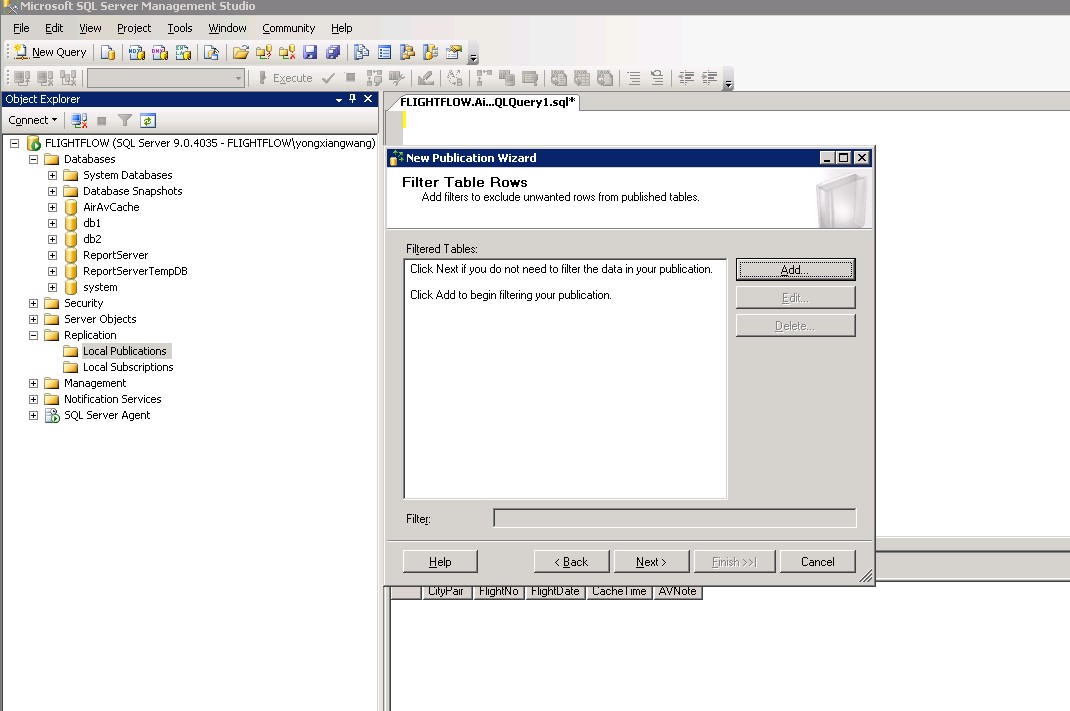Click the New Query toolbar button
Image resolution: width=1070 pixels, height=711 pixels.
coord(50,52)
